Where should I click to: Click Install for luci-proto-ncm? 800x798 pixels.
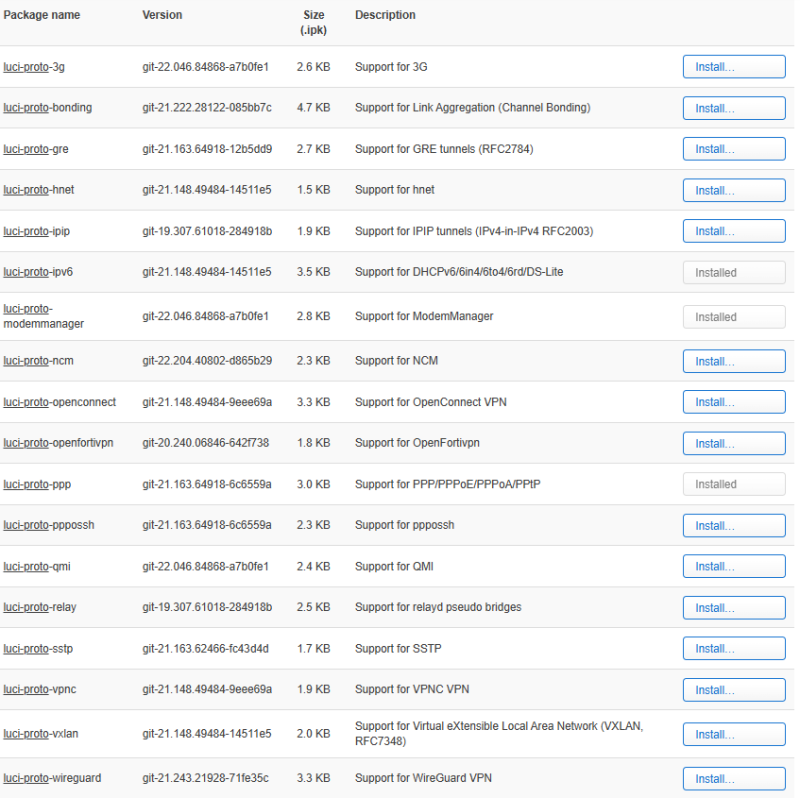[x=733, y=361]
